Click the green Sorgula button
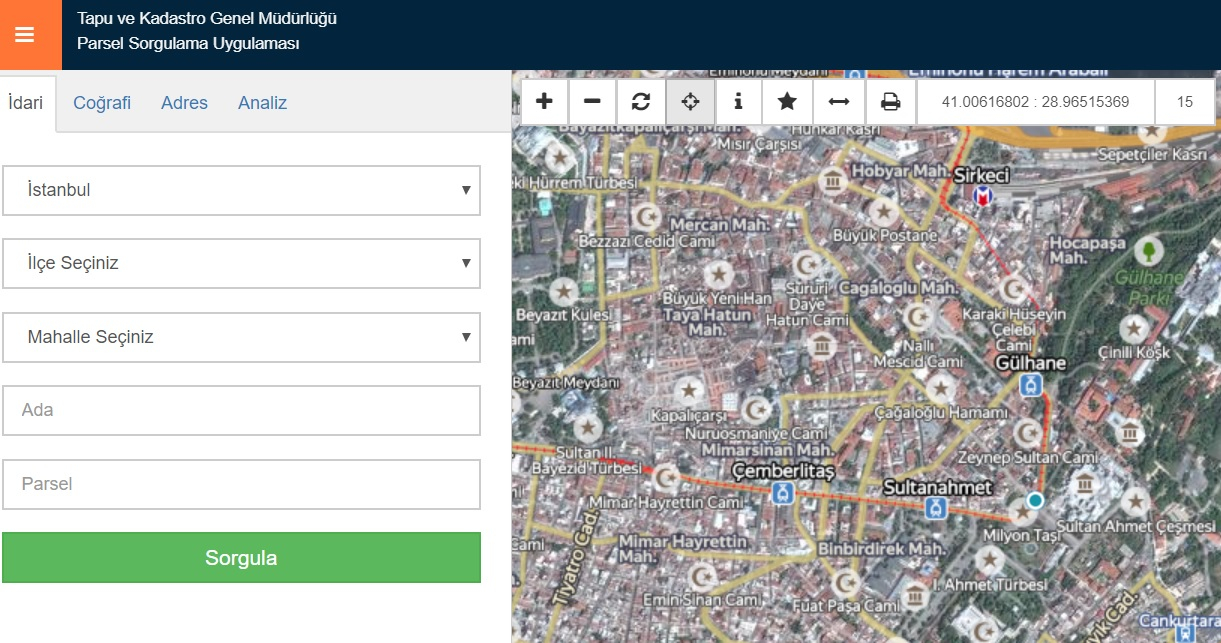1221x643 pixels. coord(241,557)
